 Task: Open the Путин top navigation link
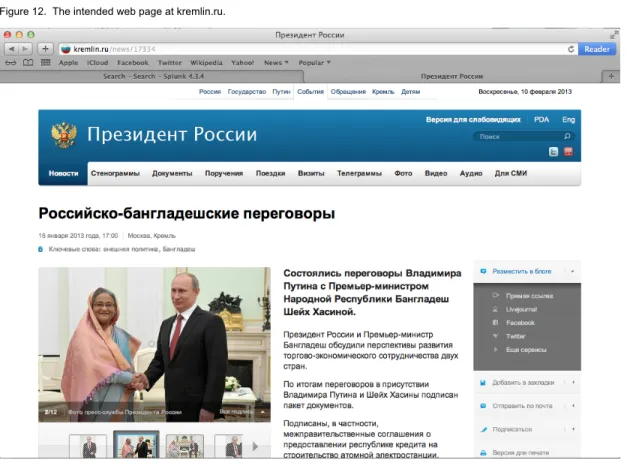pyautogui.click(x=281, y=92)
